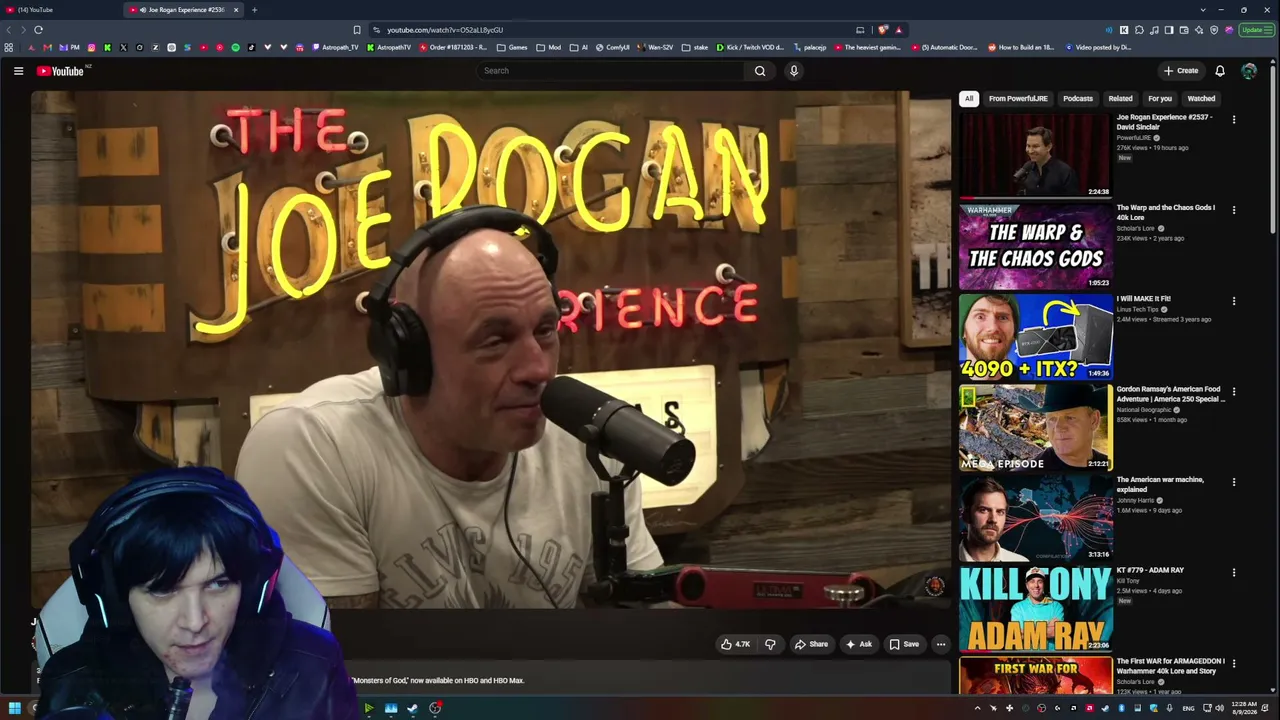Open the taskbar clock and date
Viewport: 1280px width, 720px height.
coord(1244,708)
